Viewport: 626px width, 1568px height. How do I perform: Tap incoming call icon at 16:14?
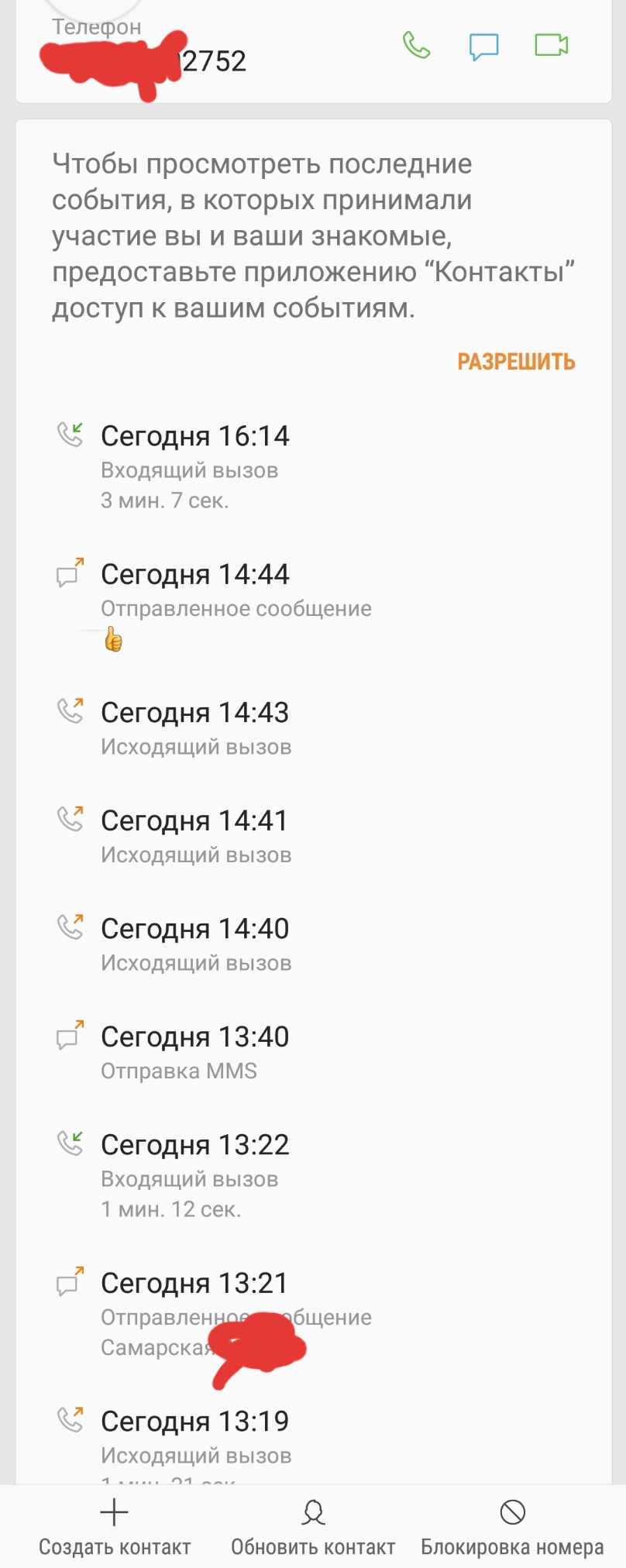(70, 434)
